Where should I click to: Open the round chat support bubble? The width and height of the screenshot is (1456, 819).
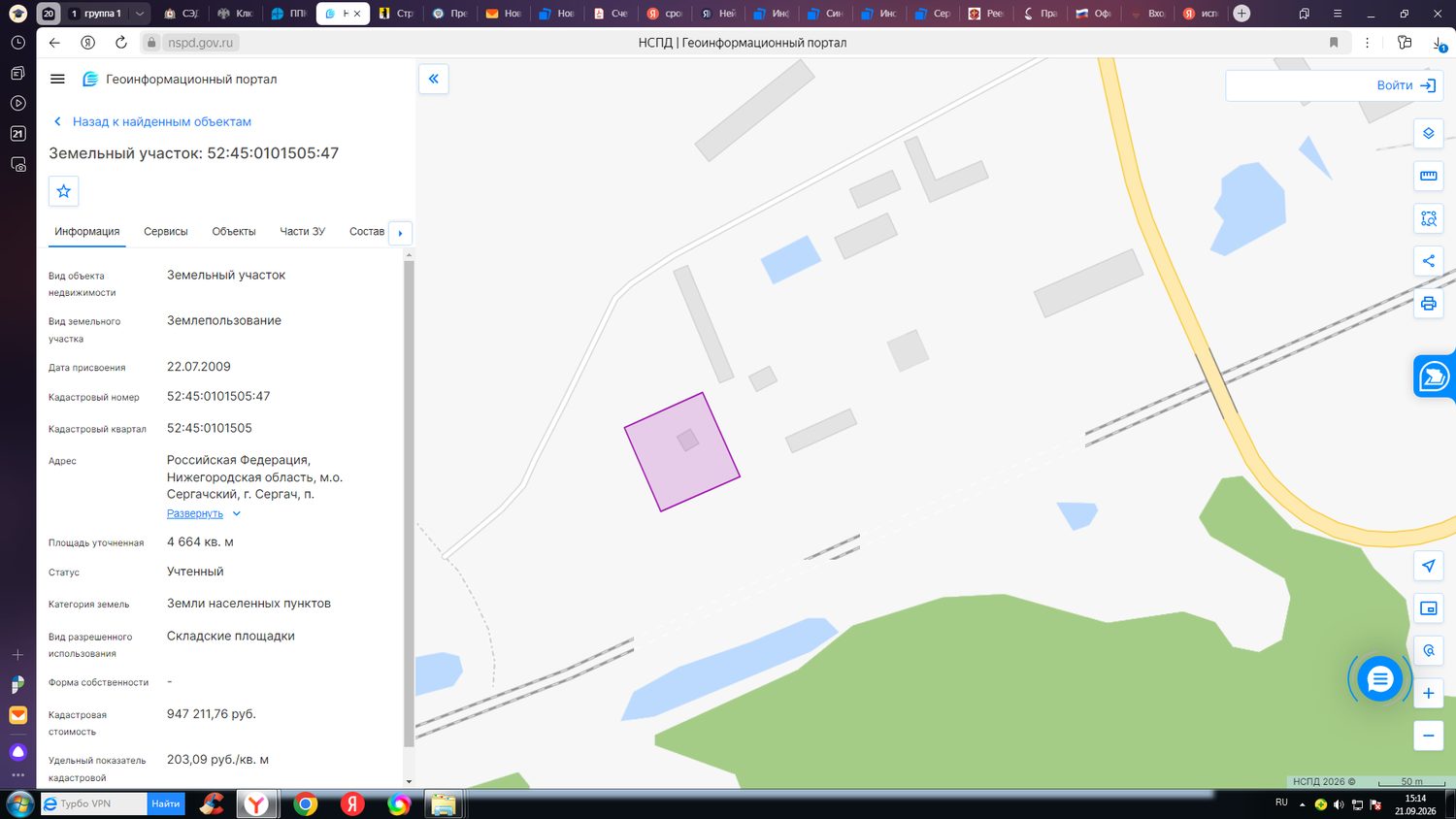point(1379,679)
